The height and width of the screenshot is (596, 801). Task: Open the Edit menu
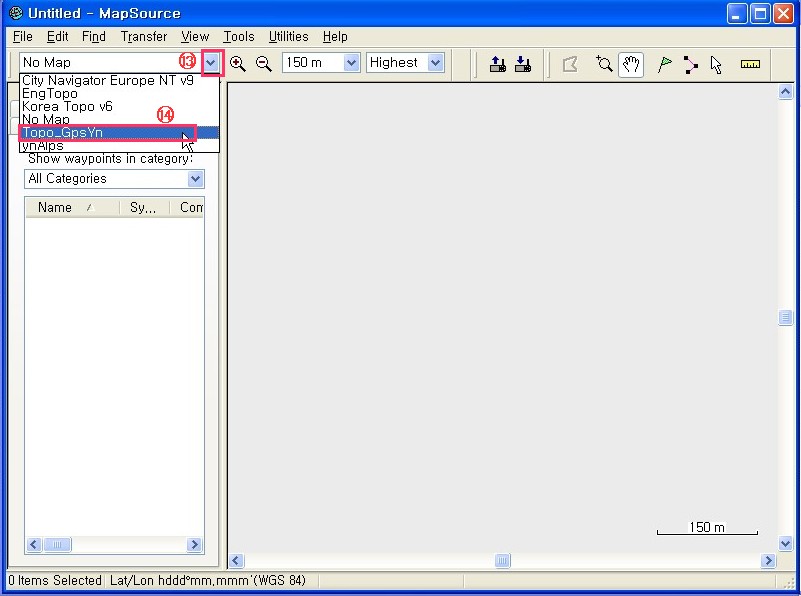pyautogui.click(x=57, y=37)
